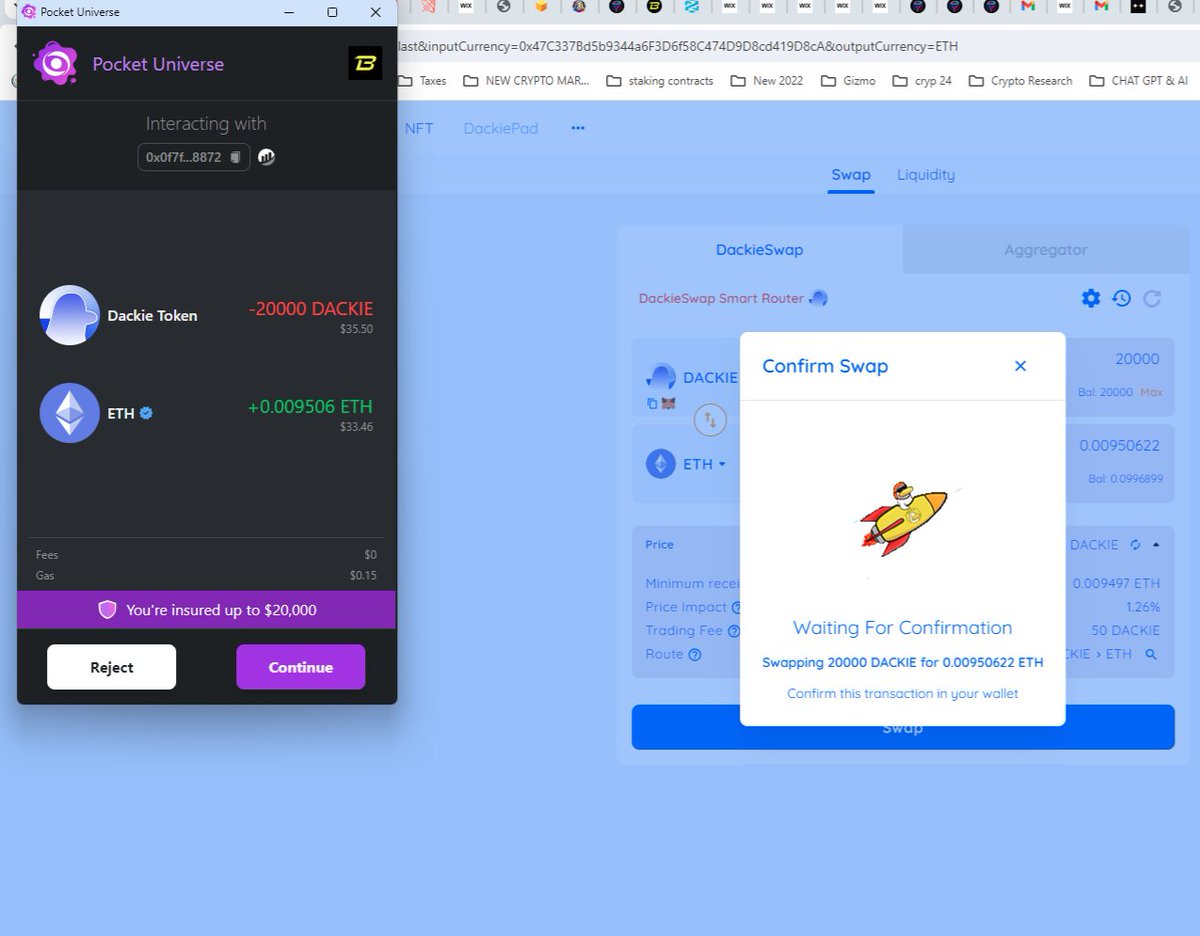Click the verified badge next to ETH
The width and height of the screenshot is (1200, 936).
point(146,412)
